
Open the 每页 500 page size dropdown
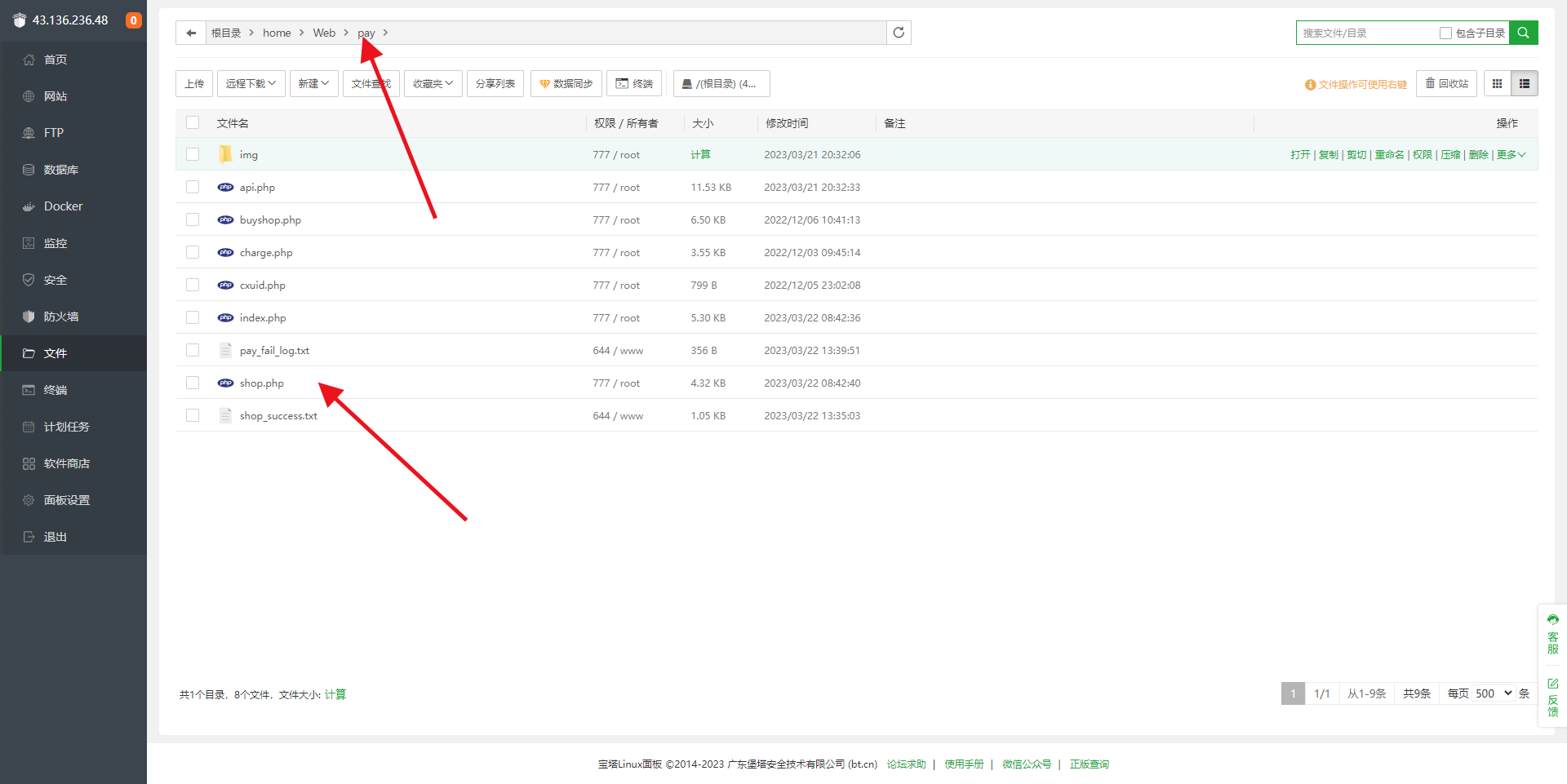tap(1494, 693)
